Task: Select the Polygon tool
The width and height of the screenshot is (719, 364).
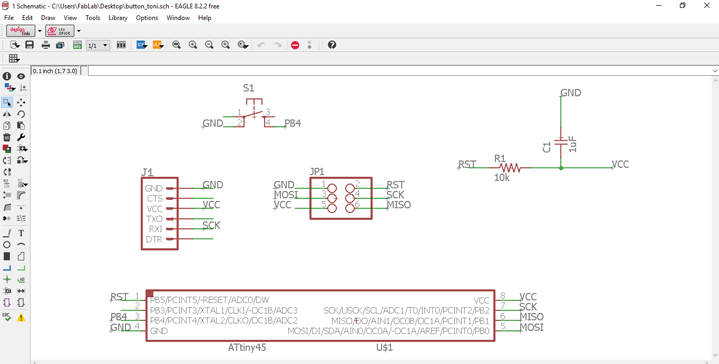Action: tap(21, 256)
